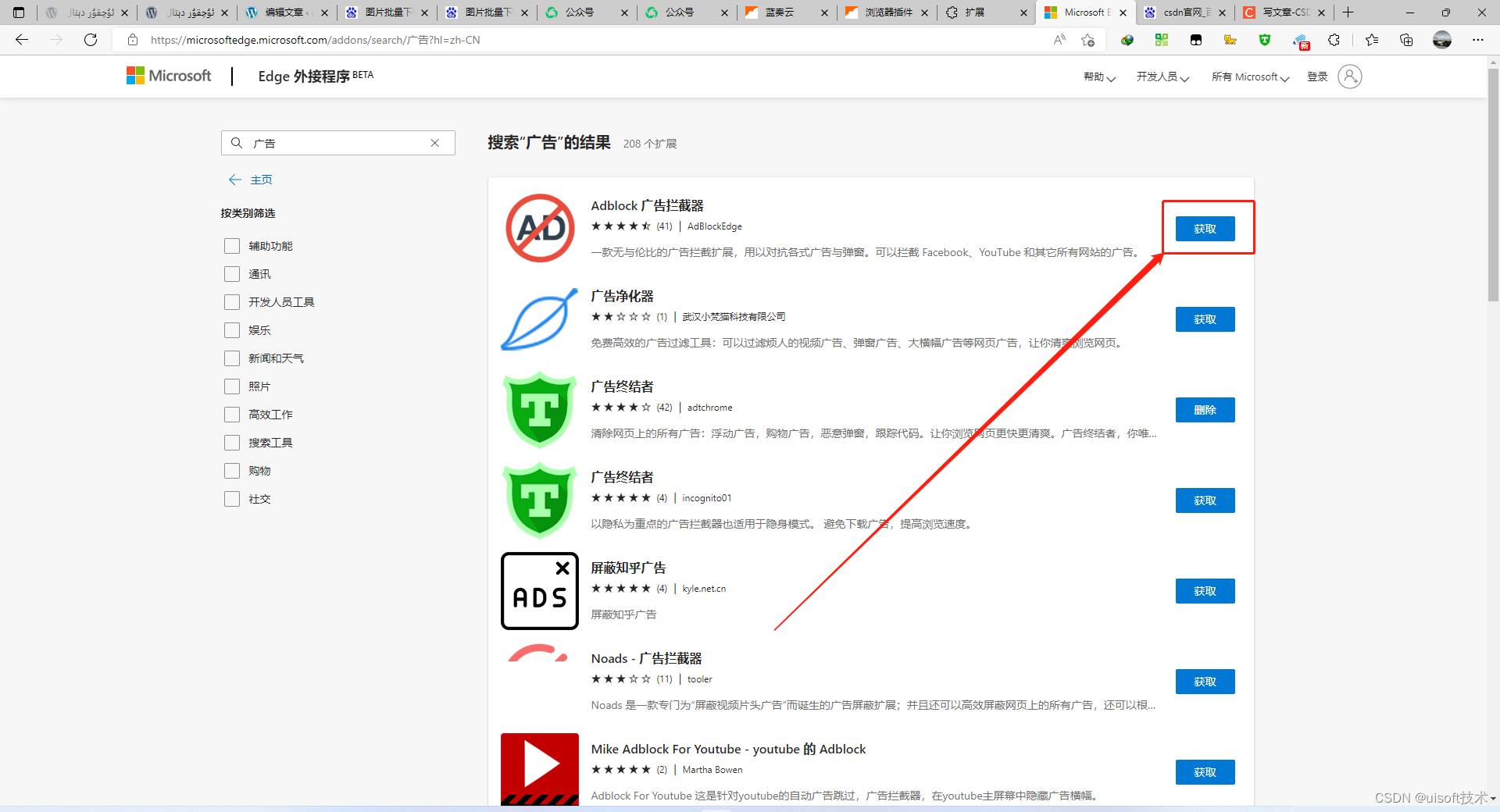Click the 广告 search input field

click(x=337, y=143)
